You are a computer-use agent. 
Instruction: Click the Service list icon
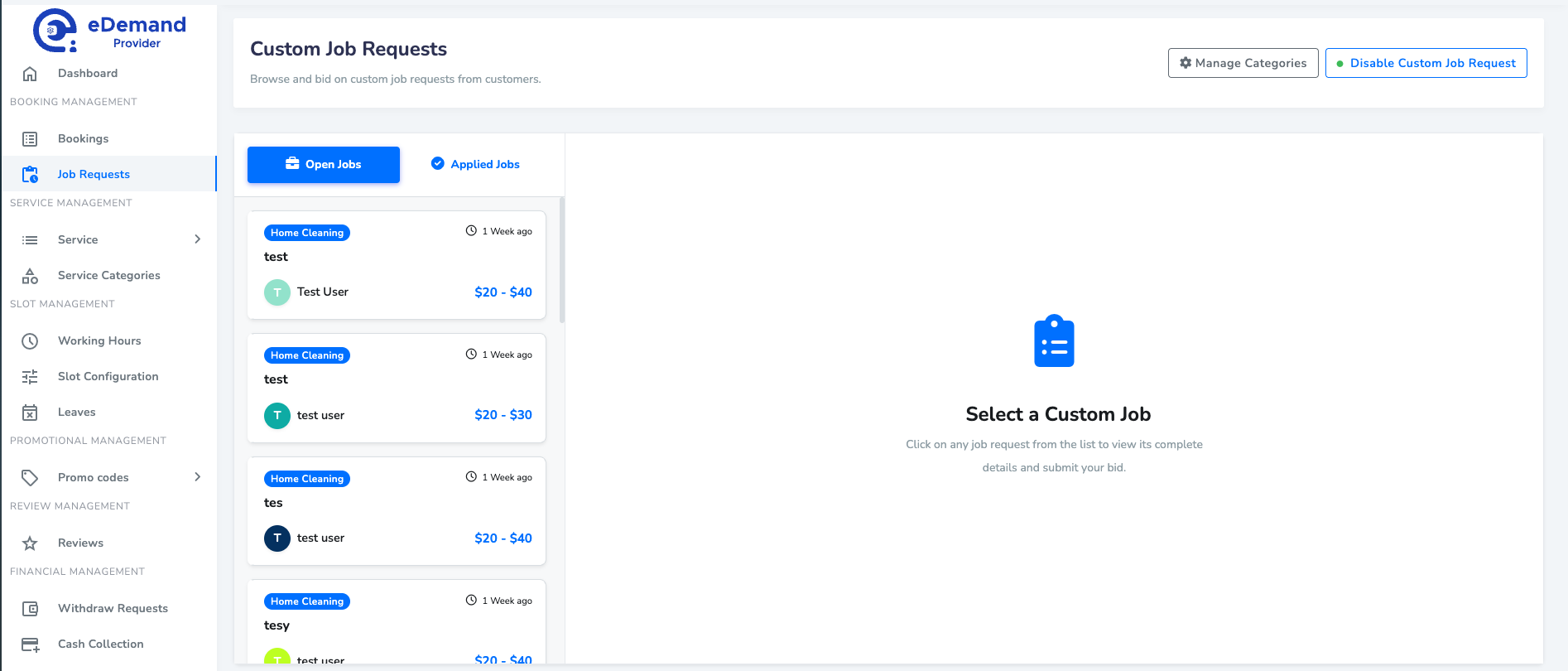click(x=30, y=240)
